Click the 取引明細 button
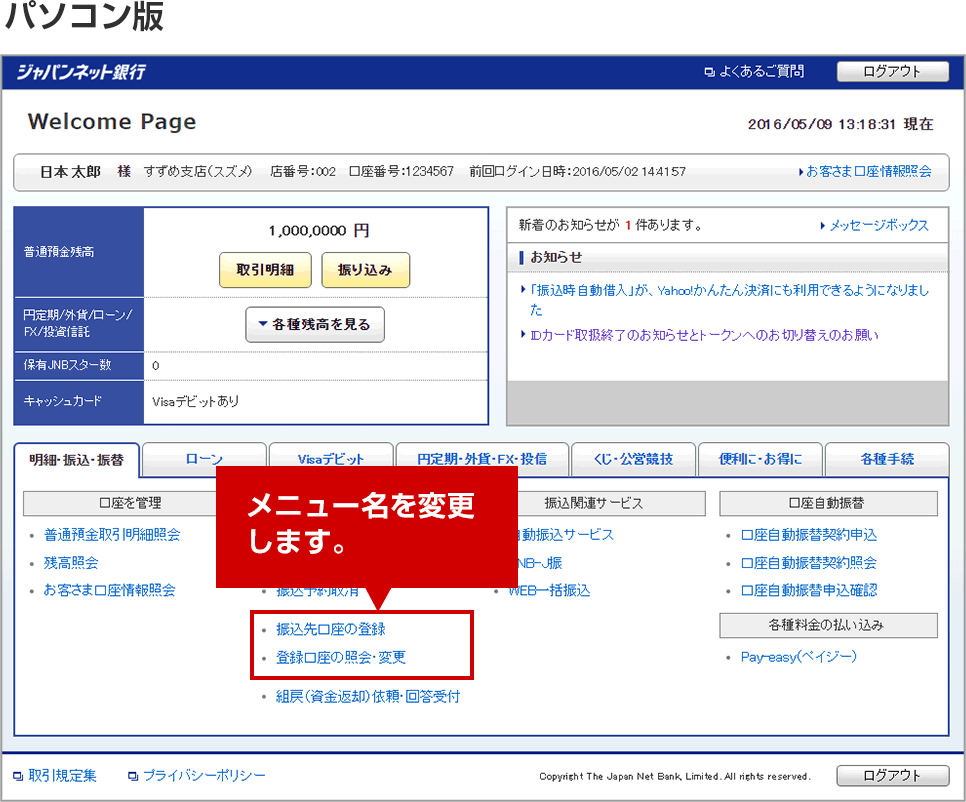The width and height of the screenshot is (966, 802). click(265, 270)
